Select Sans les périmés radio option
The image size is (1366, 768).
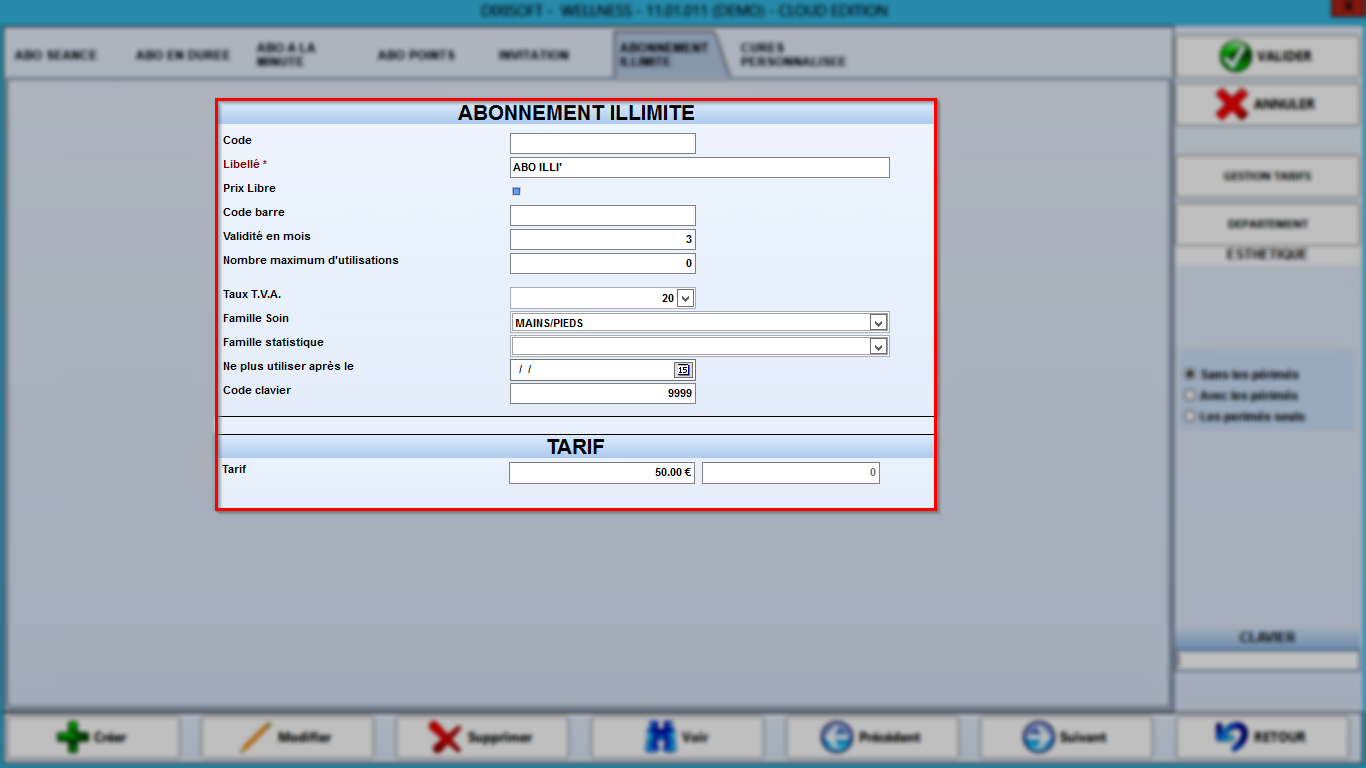point(1190,374)
